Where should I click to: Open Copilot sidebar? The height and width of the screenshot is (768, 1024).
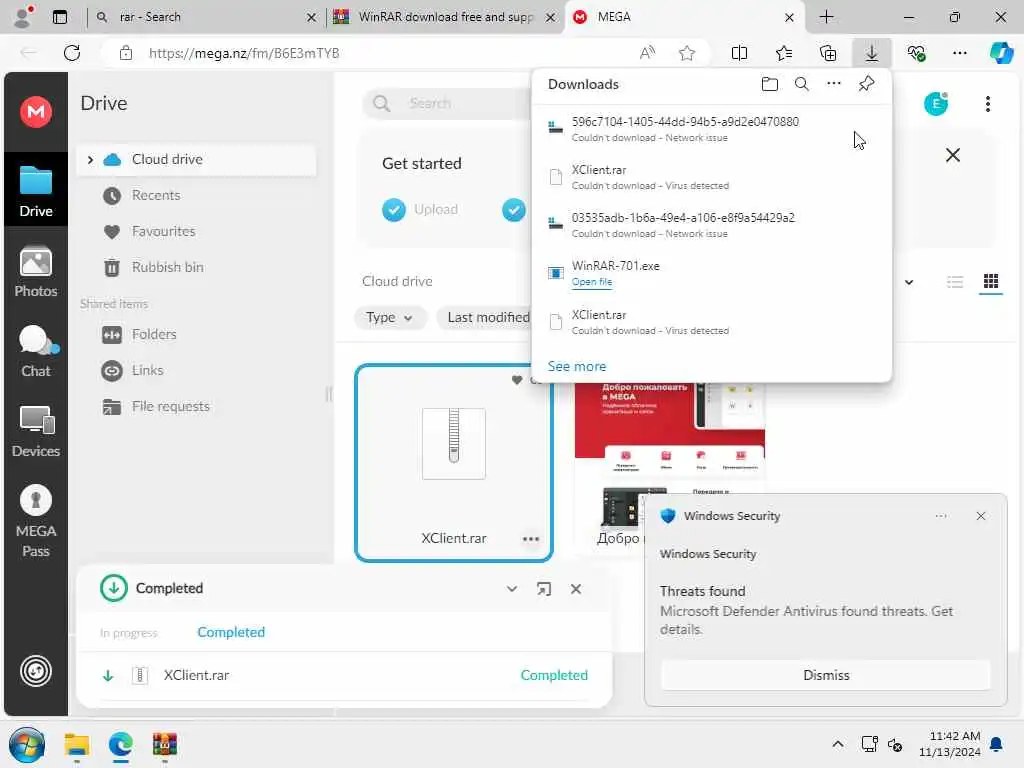point(1001,54)
